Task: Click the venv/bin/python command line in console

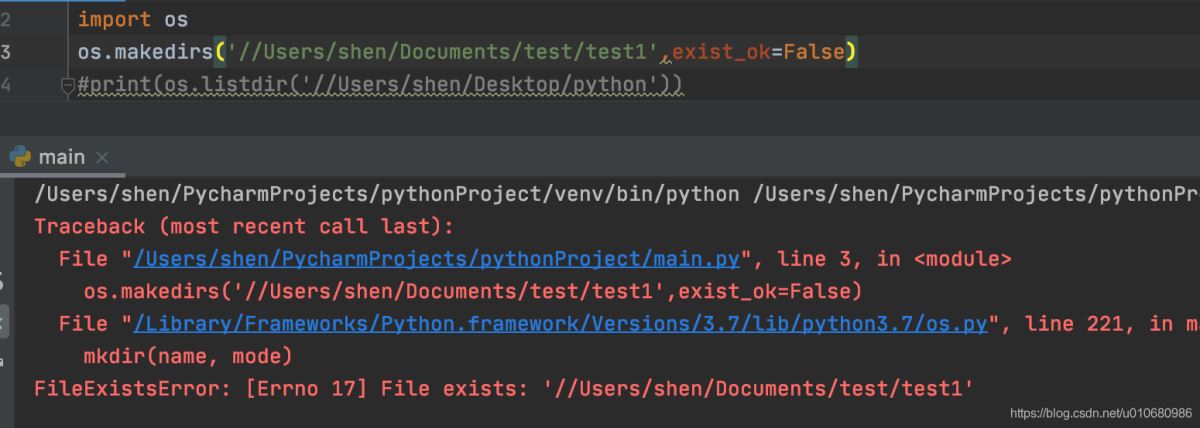Action: [386, 194]
